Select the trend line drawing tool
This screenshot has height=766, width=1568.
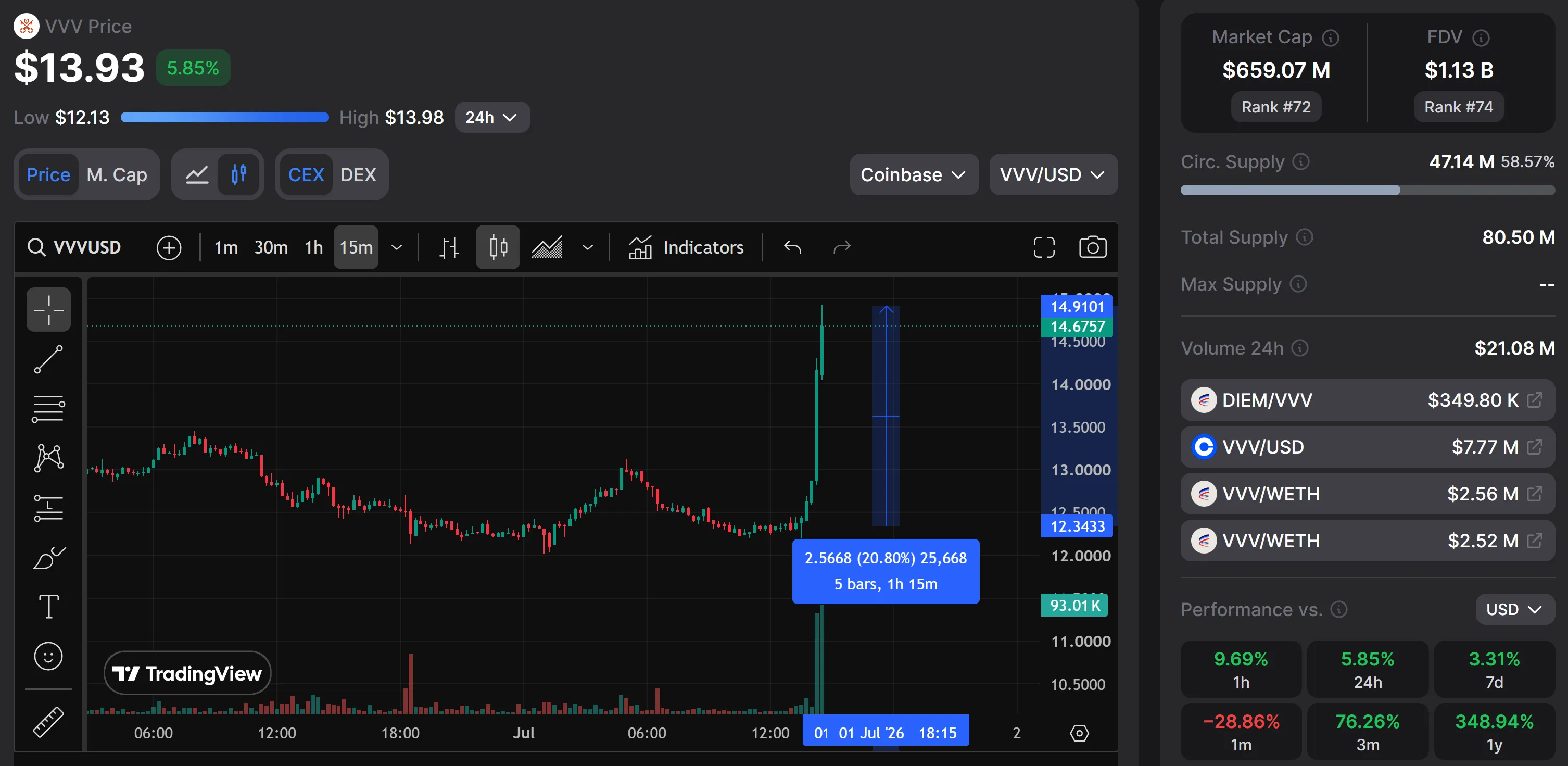pyautogui.click(x=49, y=359)
